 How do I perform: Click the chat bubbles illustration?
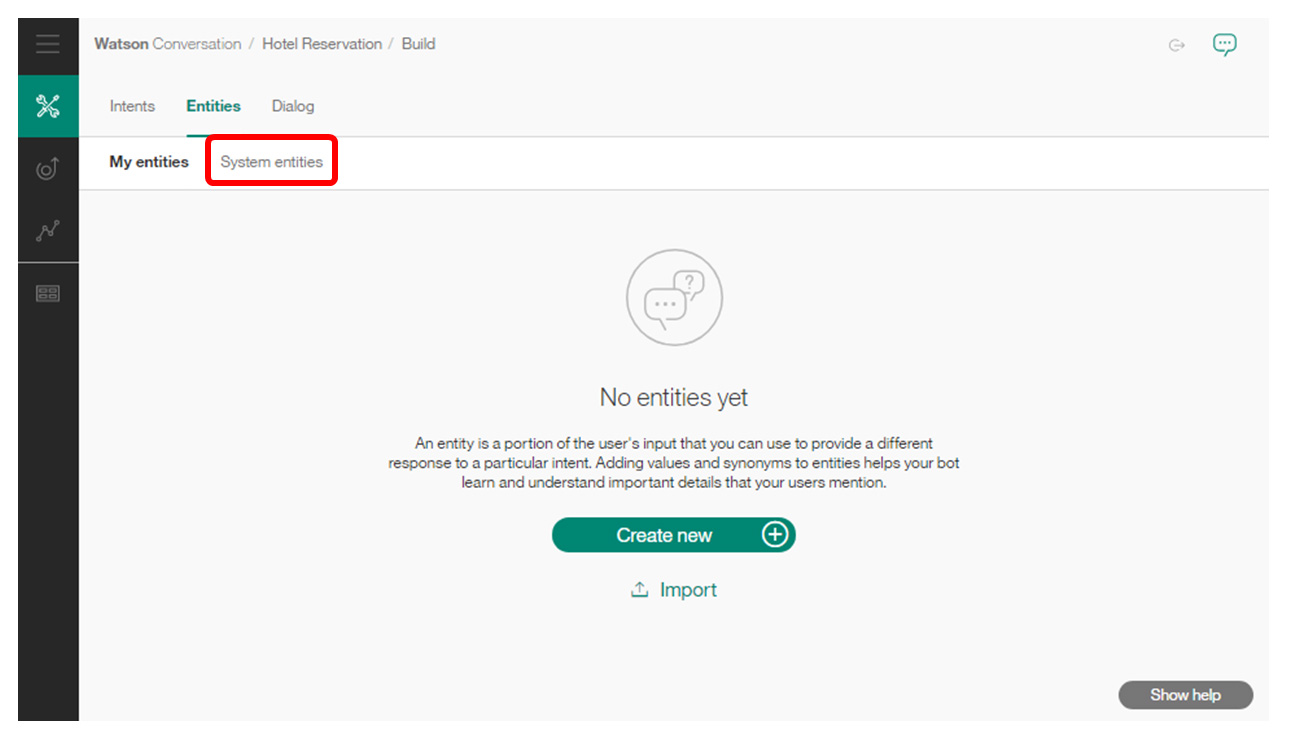(x=674, y=297)
